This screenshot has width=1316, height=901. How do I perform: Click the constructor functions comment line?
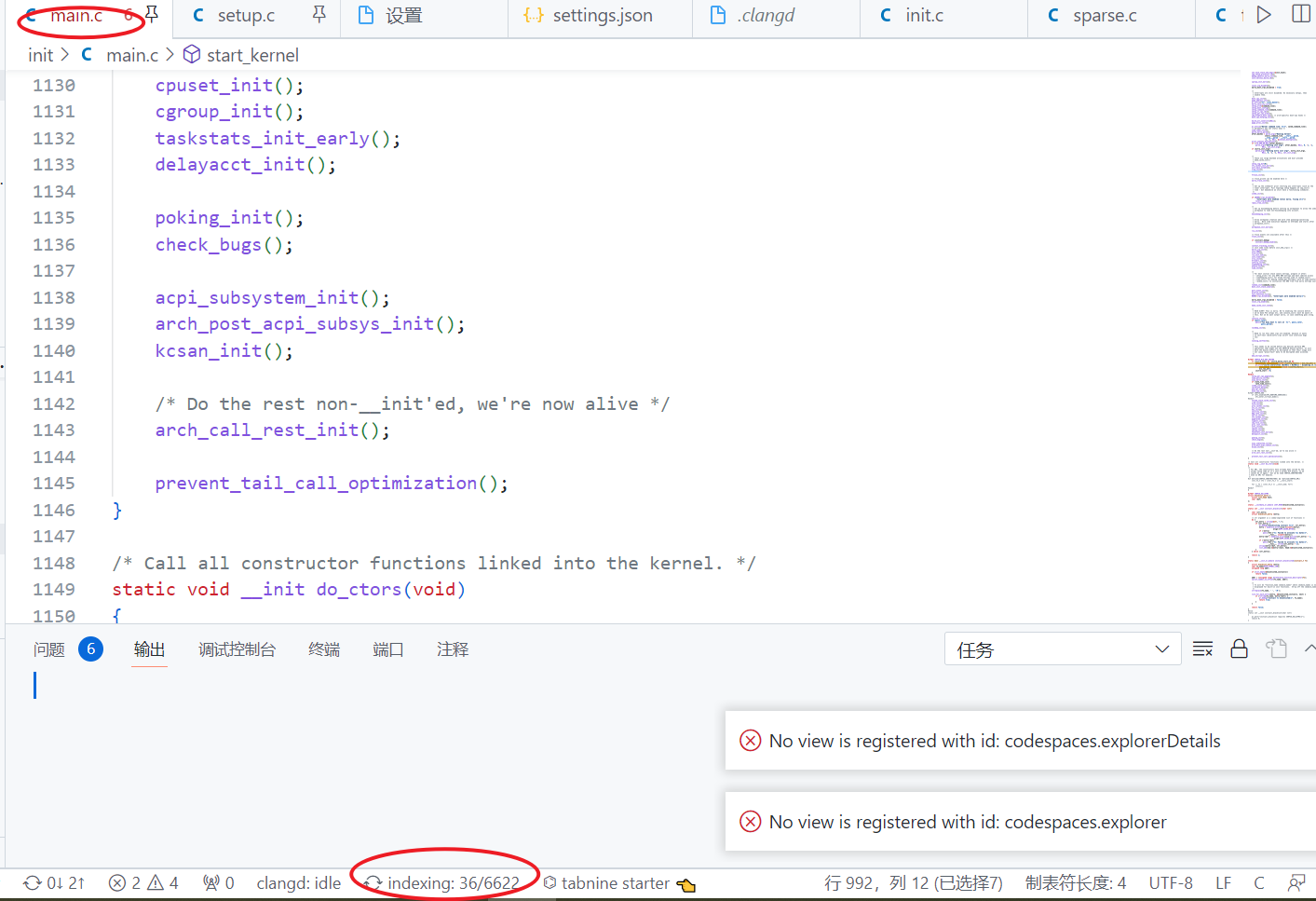434,563
